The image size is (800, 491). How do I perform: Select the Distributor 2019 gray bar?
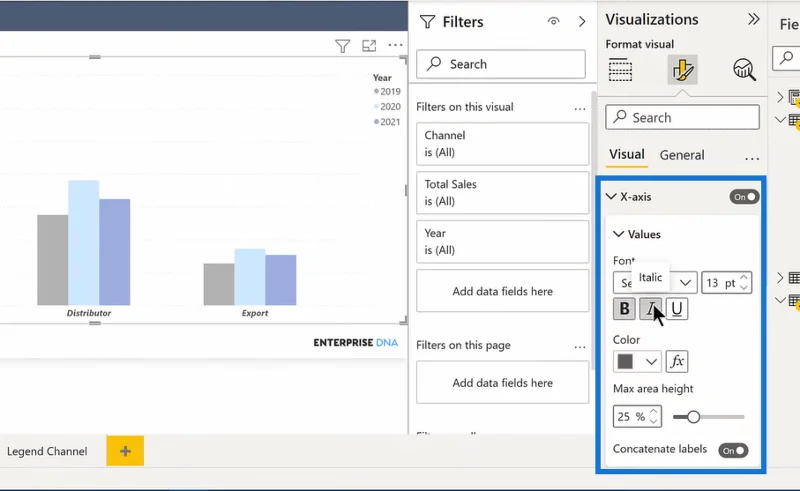click(x=53, y=260)
